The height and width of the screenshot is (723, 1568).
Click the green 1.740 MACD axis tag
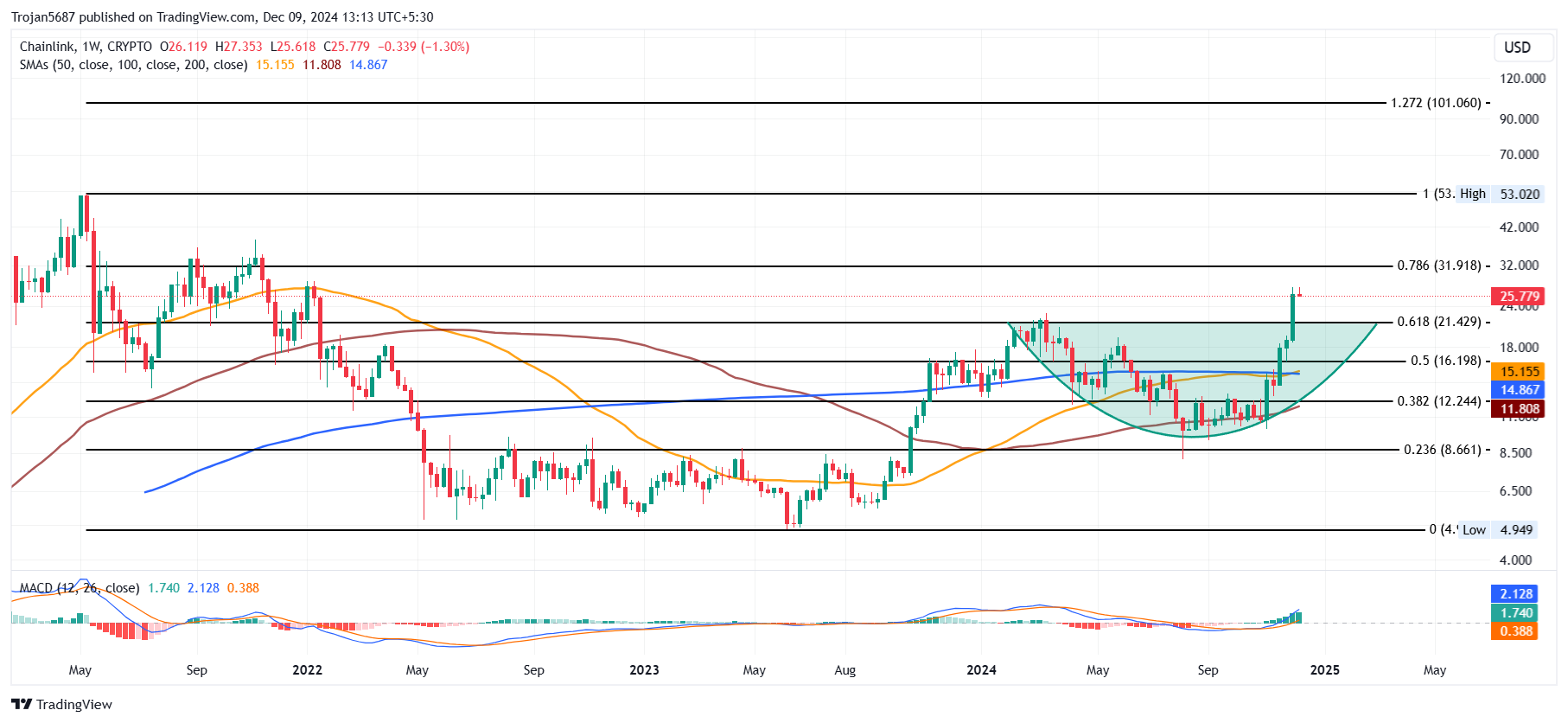(1515, 612)
